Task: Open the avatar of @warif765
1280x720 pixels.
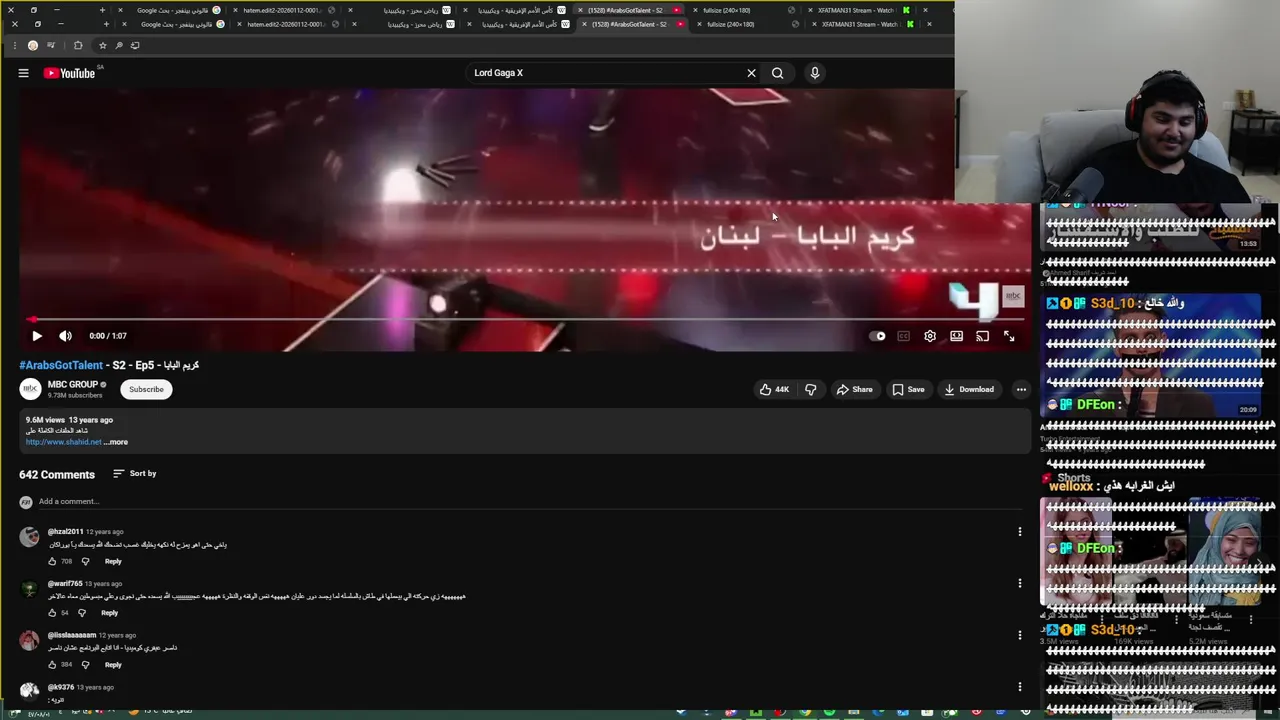Action: (29, 589)
